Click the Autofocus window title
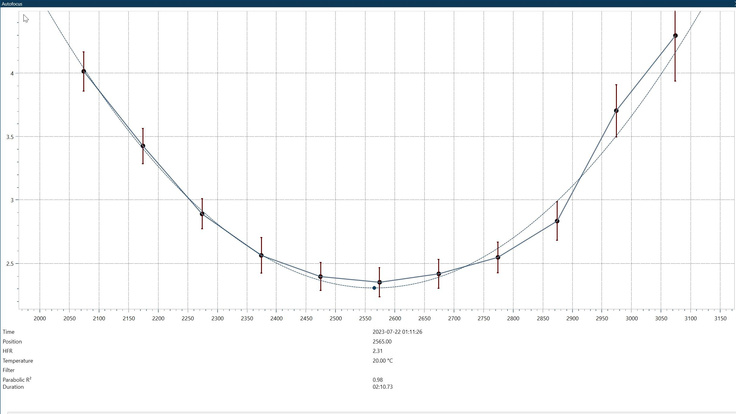Screen dimensions: 736x414 pyautogui.click(x=11, y=3)
